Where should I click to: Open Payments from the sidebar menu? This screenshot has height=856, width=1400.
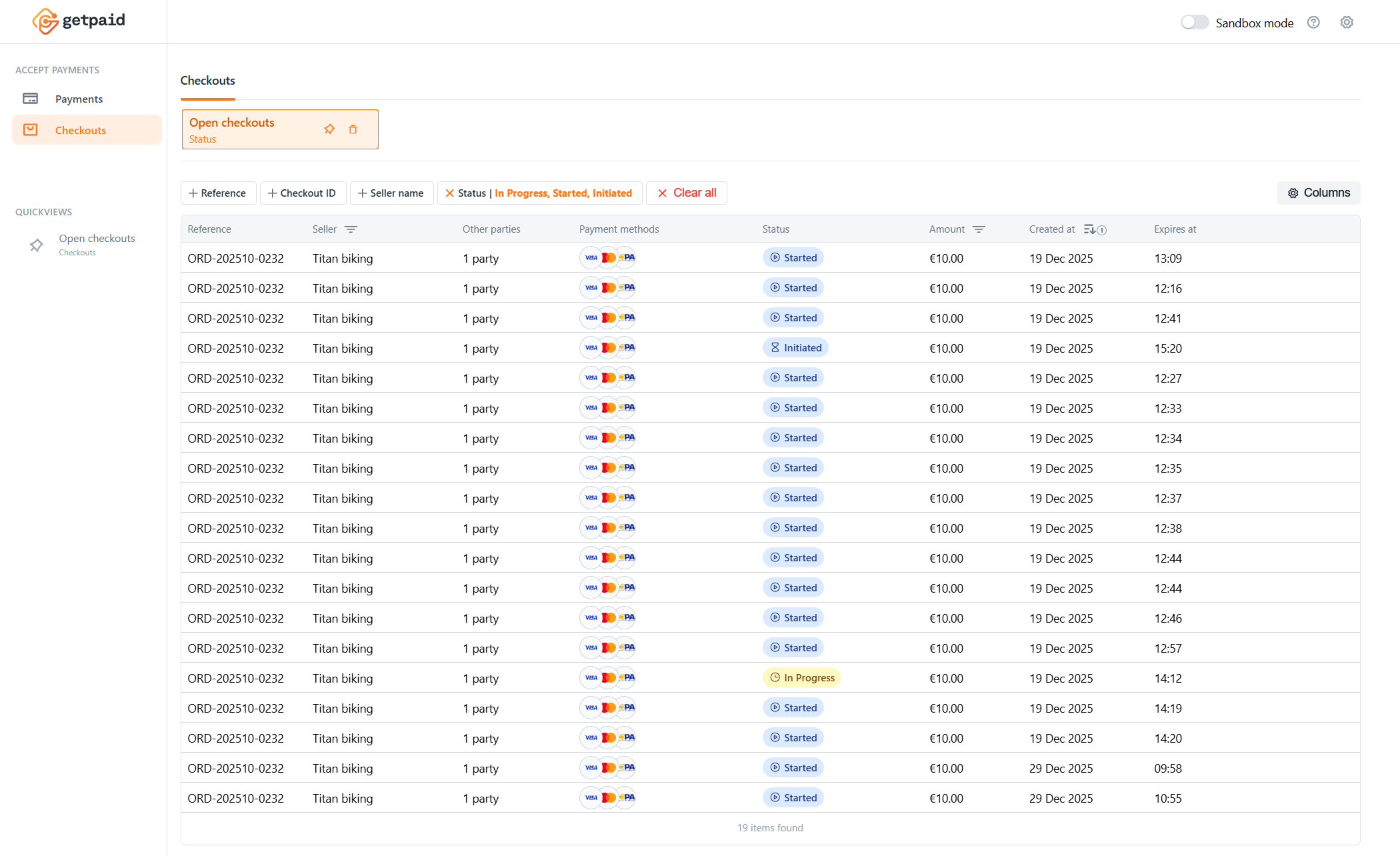coord(79,98)
